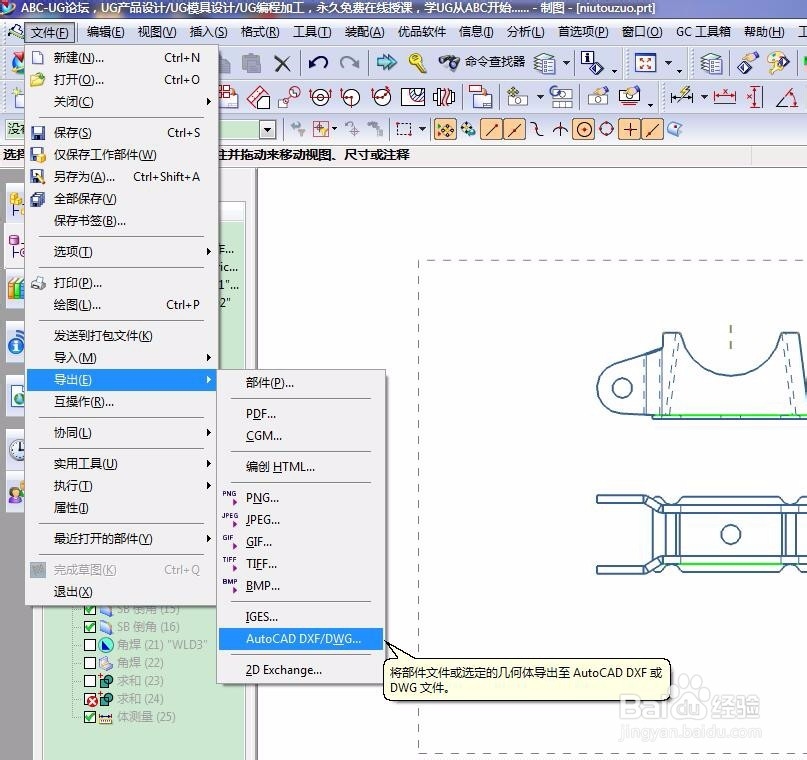This screenshot has height=760, width=807.
Task: Click the clock History sidebar icon
Action: tap(17, 449)
